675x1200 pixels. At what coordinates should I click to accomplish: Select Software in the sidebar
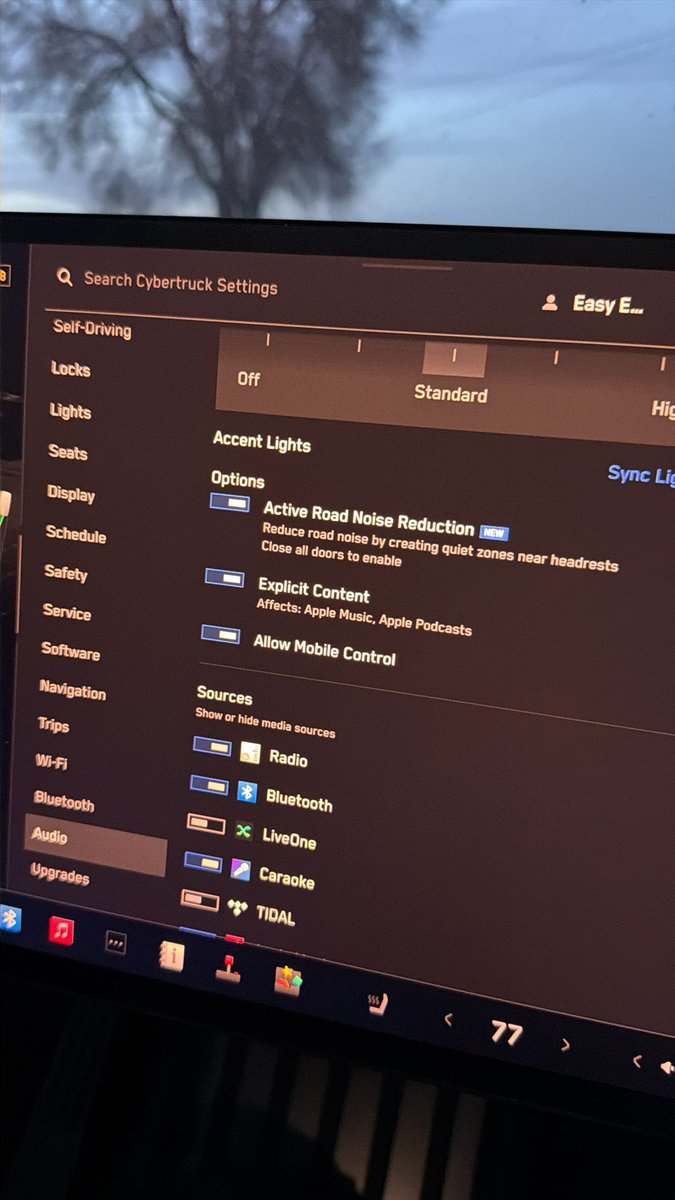point(71,652)
